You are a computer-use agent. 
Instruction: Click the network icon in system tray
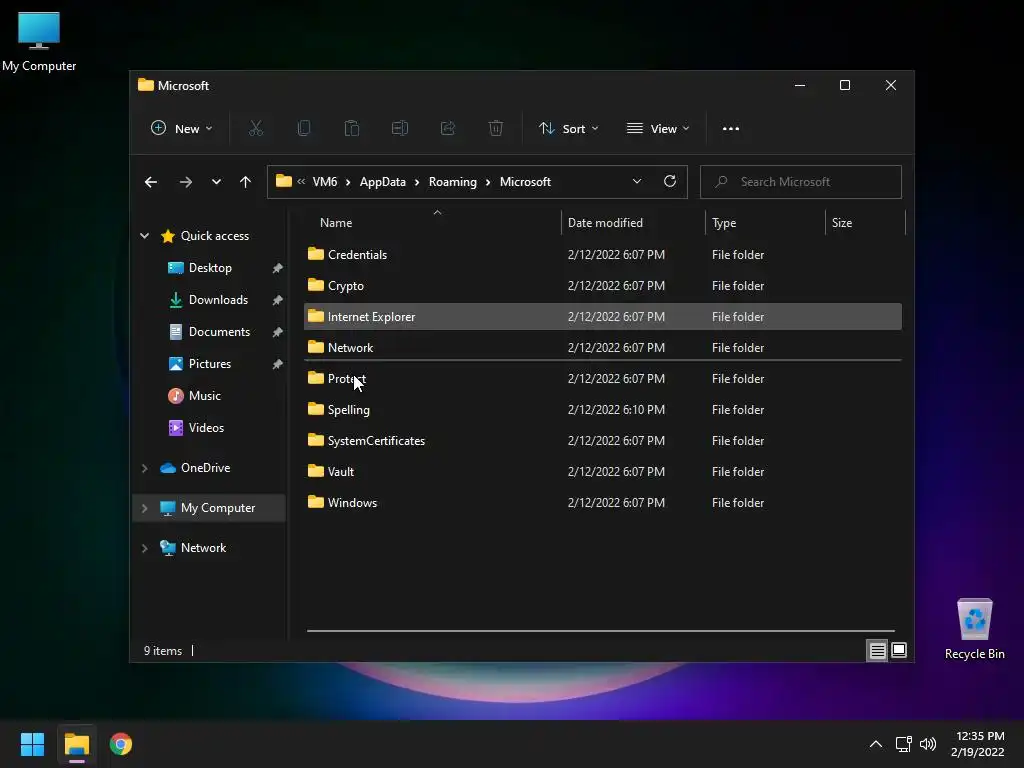904,744
